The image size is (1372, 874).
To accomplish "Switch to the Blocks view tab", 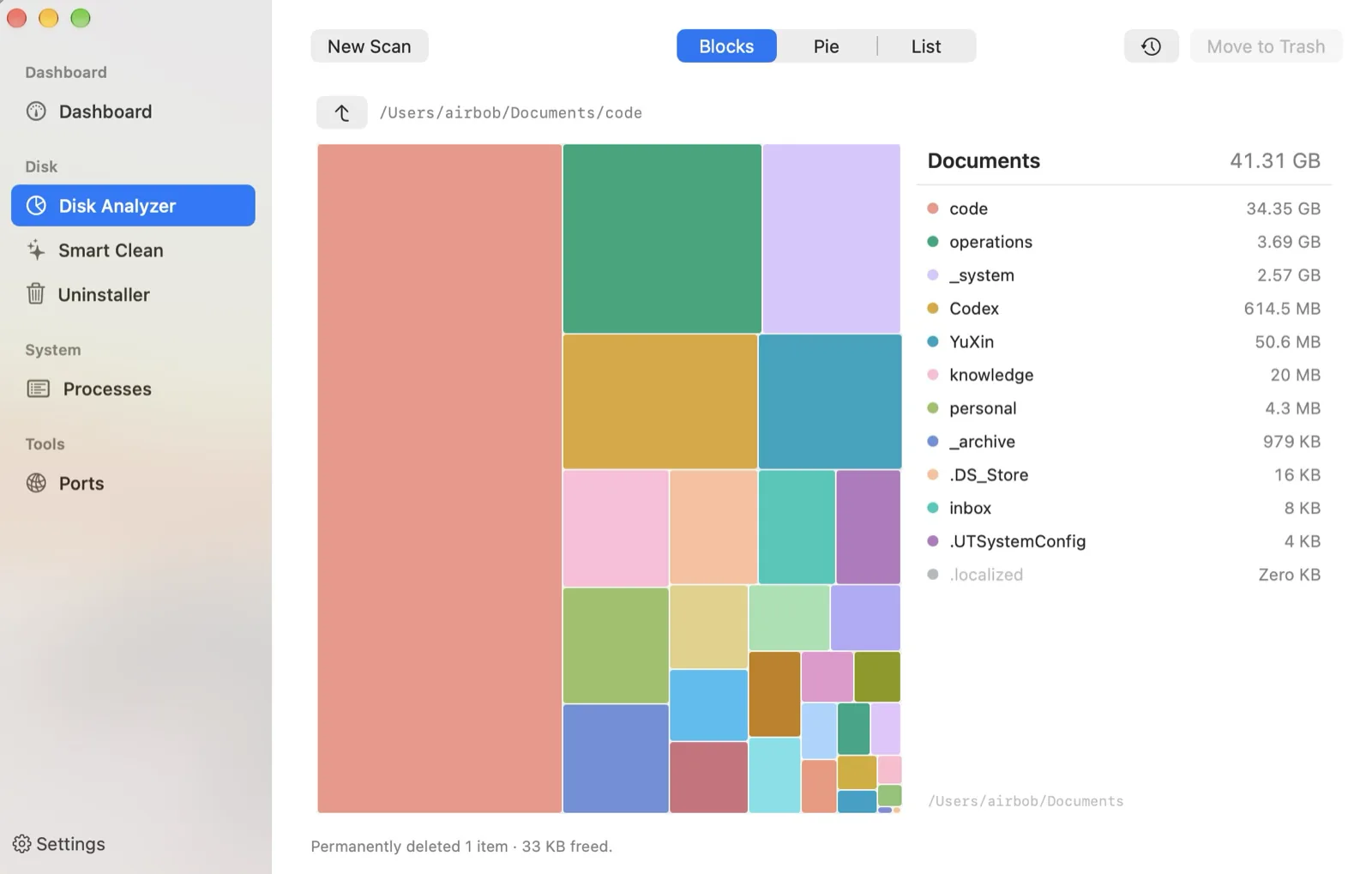I will 726,46.
